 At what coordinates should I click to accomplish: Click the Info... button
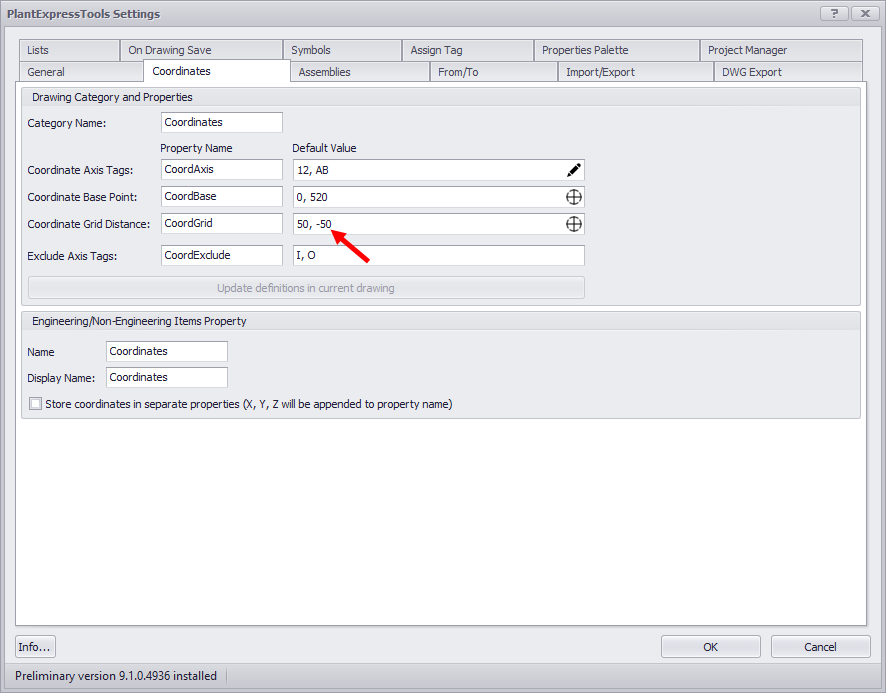click(x=35, y=647)
